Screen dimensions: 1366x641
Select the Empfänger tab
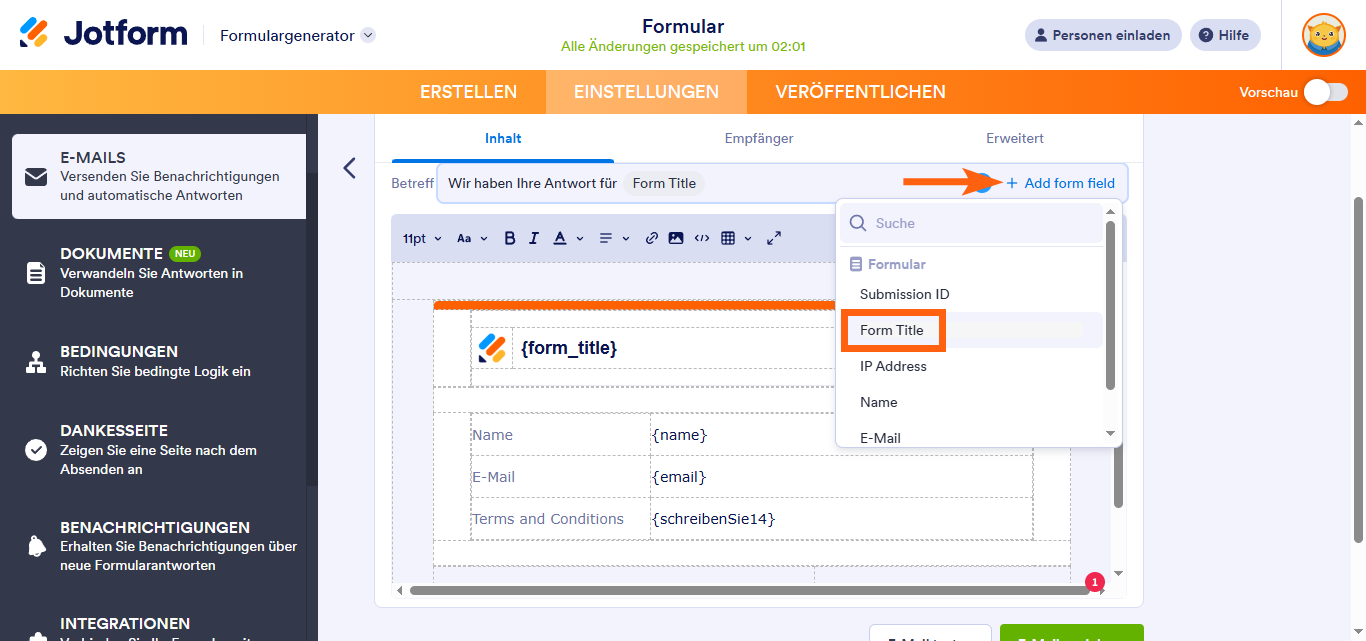pos(759,139)
